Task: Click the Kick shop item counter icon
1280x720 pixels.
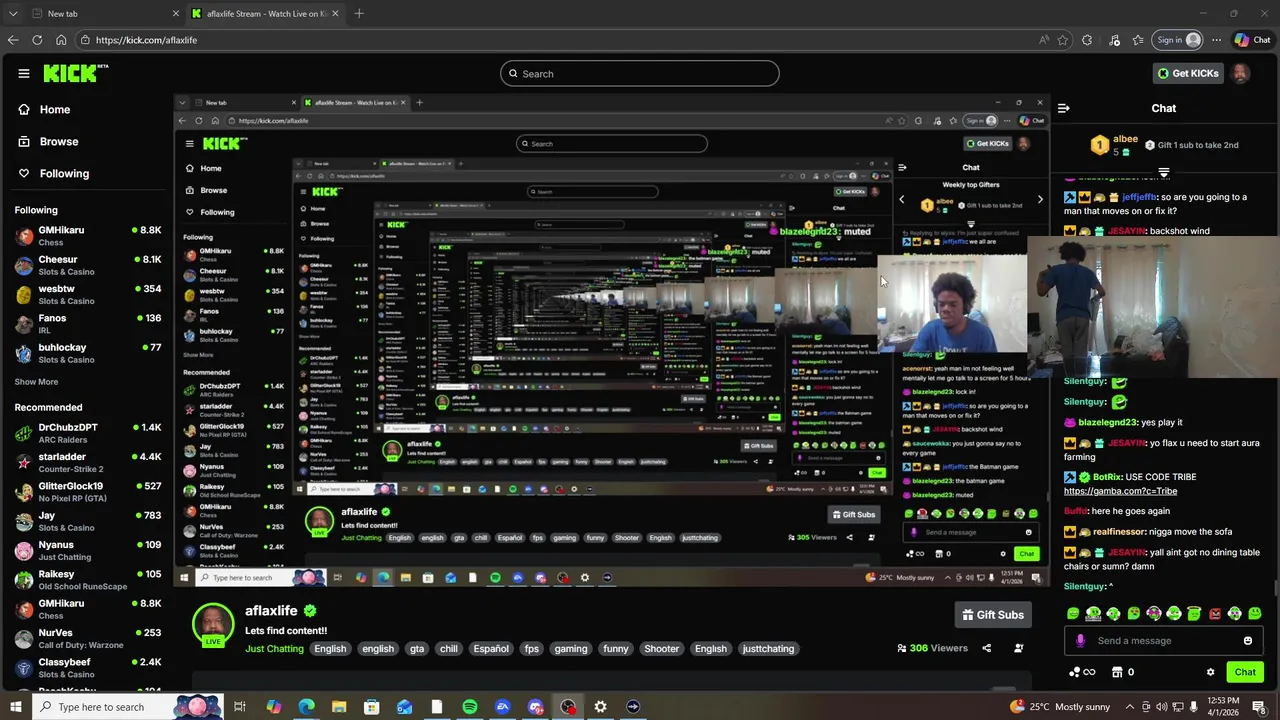Action: coord(1124,672)
